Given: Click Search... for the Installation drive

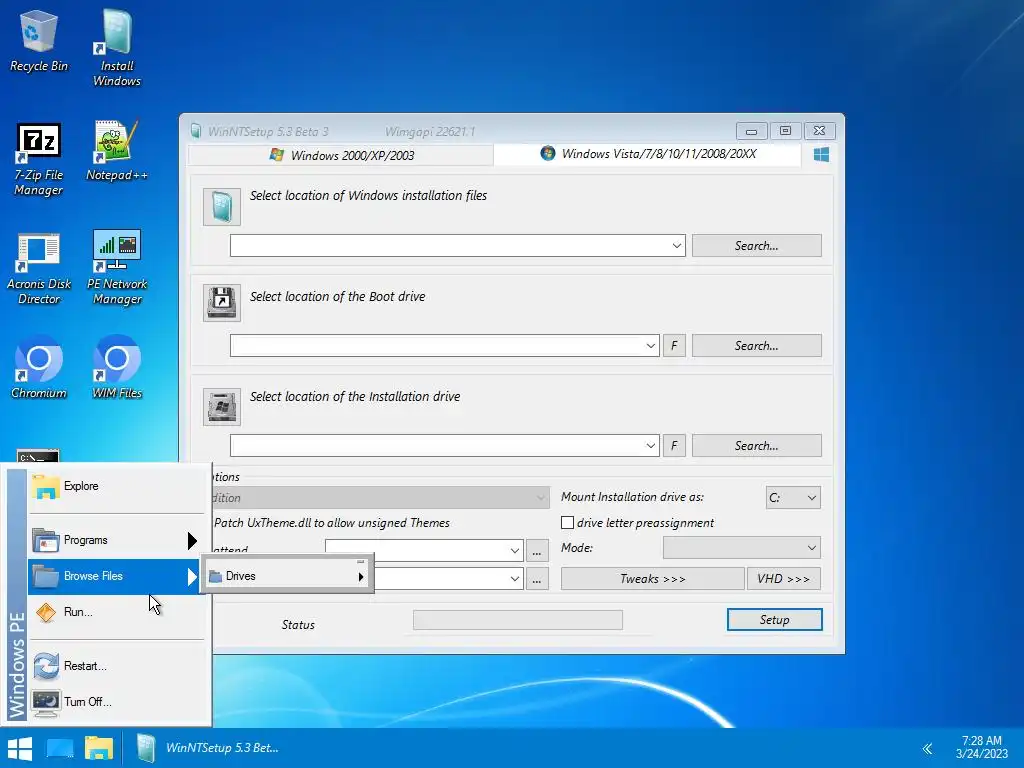Looking at the screenshot, I should [x=756, y=446].
